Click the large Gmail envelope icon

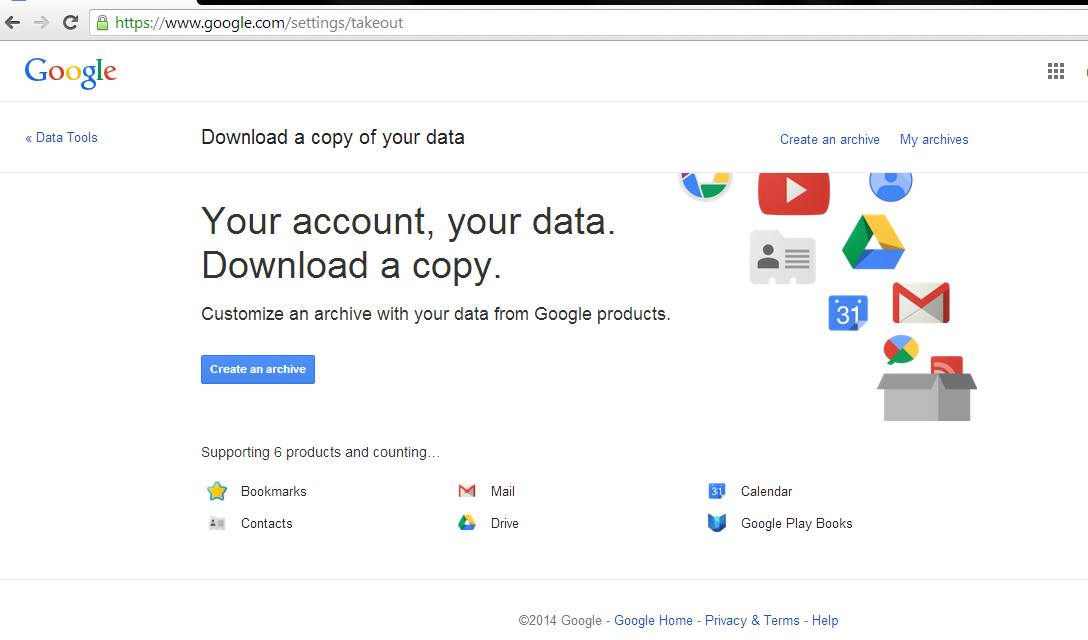pyautogui.click(x=921, y=303)
